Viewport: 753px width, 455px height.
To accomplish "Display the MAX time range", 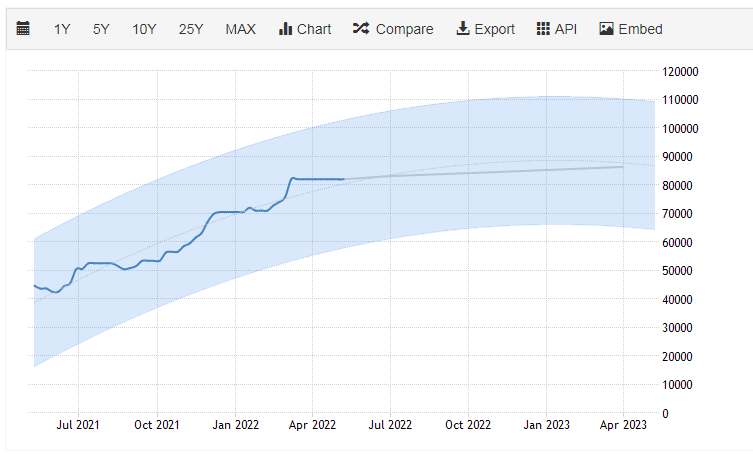I will pos(240,29).
